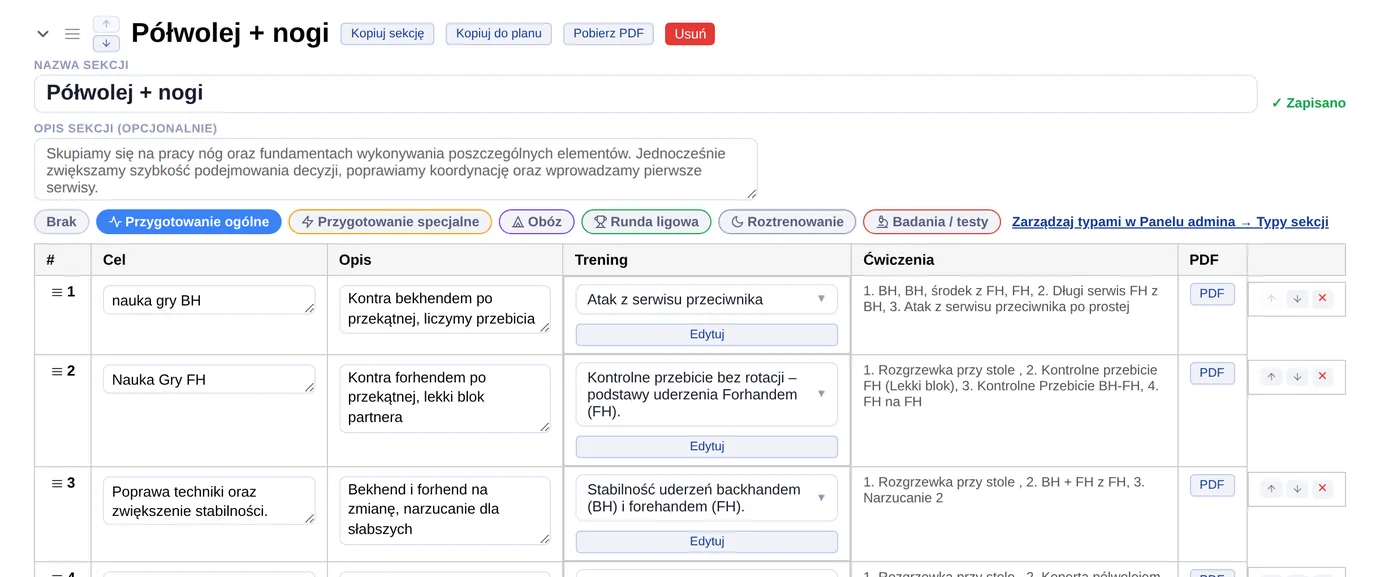
Task: Remove row 2 with red X
Action: pos(1322,377)
